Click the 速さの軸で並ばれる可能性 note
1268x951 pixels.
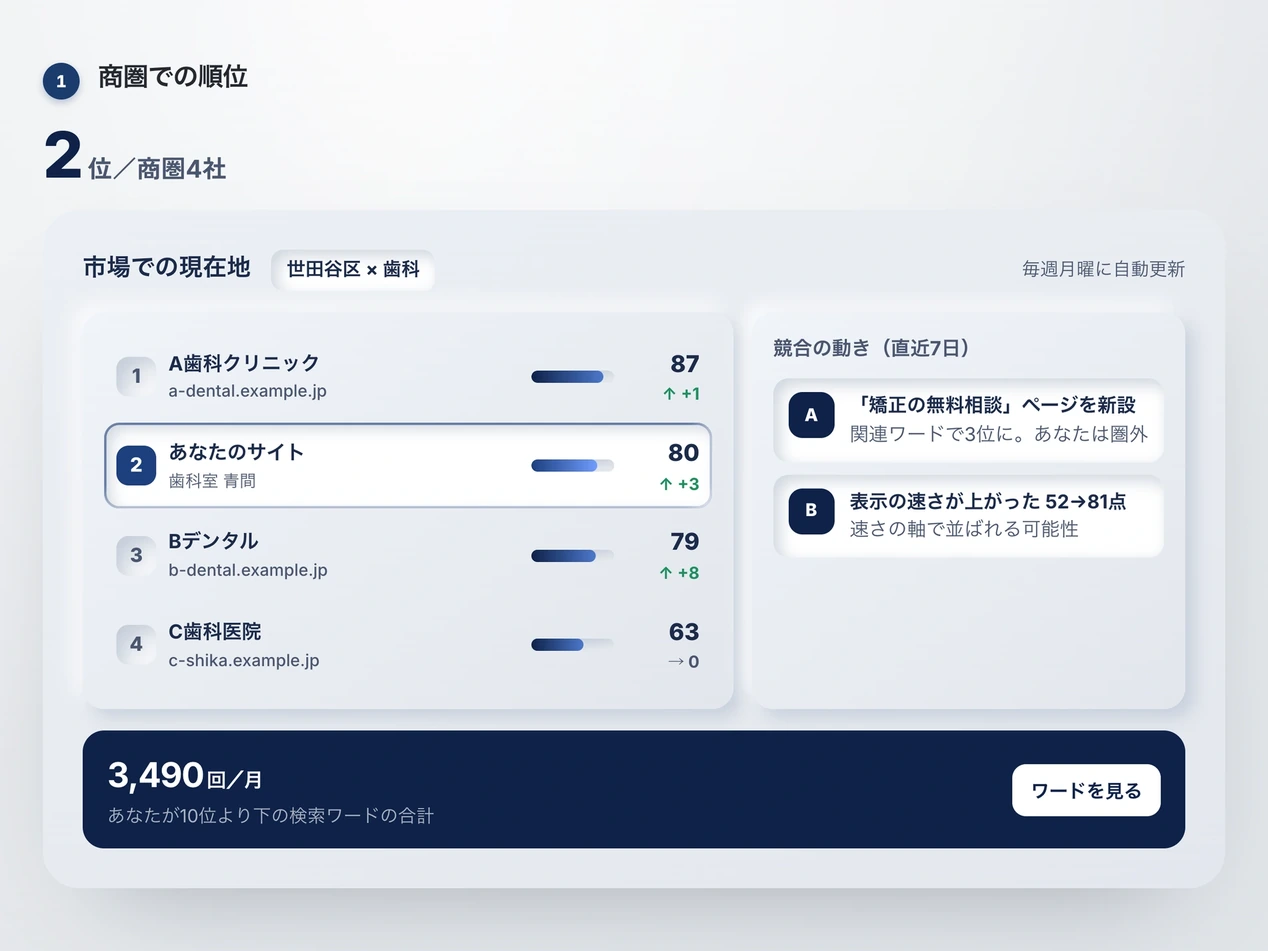pyautogui.click(x=964, y=529)
